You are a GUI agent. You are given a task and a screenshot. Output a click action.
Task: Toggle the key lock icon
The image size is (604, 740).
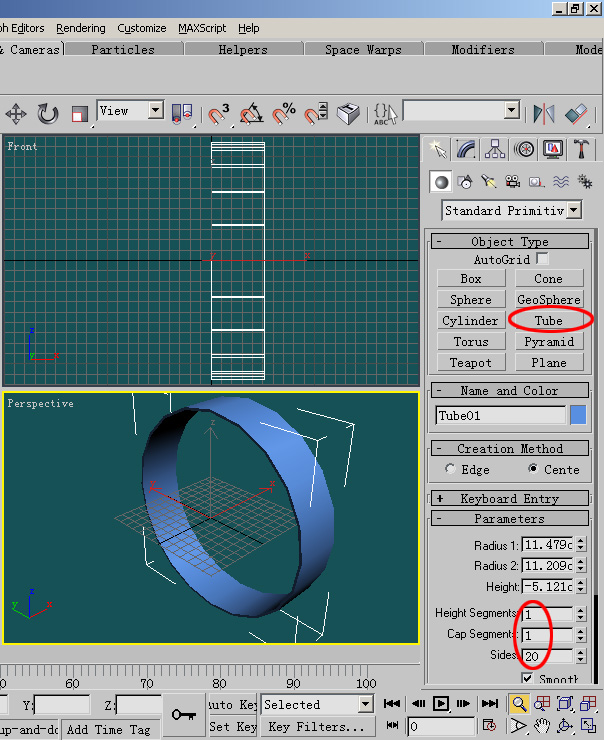coord(184,715)
